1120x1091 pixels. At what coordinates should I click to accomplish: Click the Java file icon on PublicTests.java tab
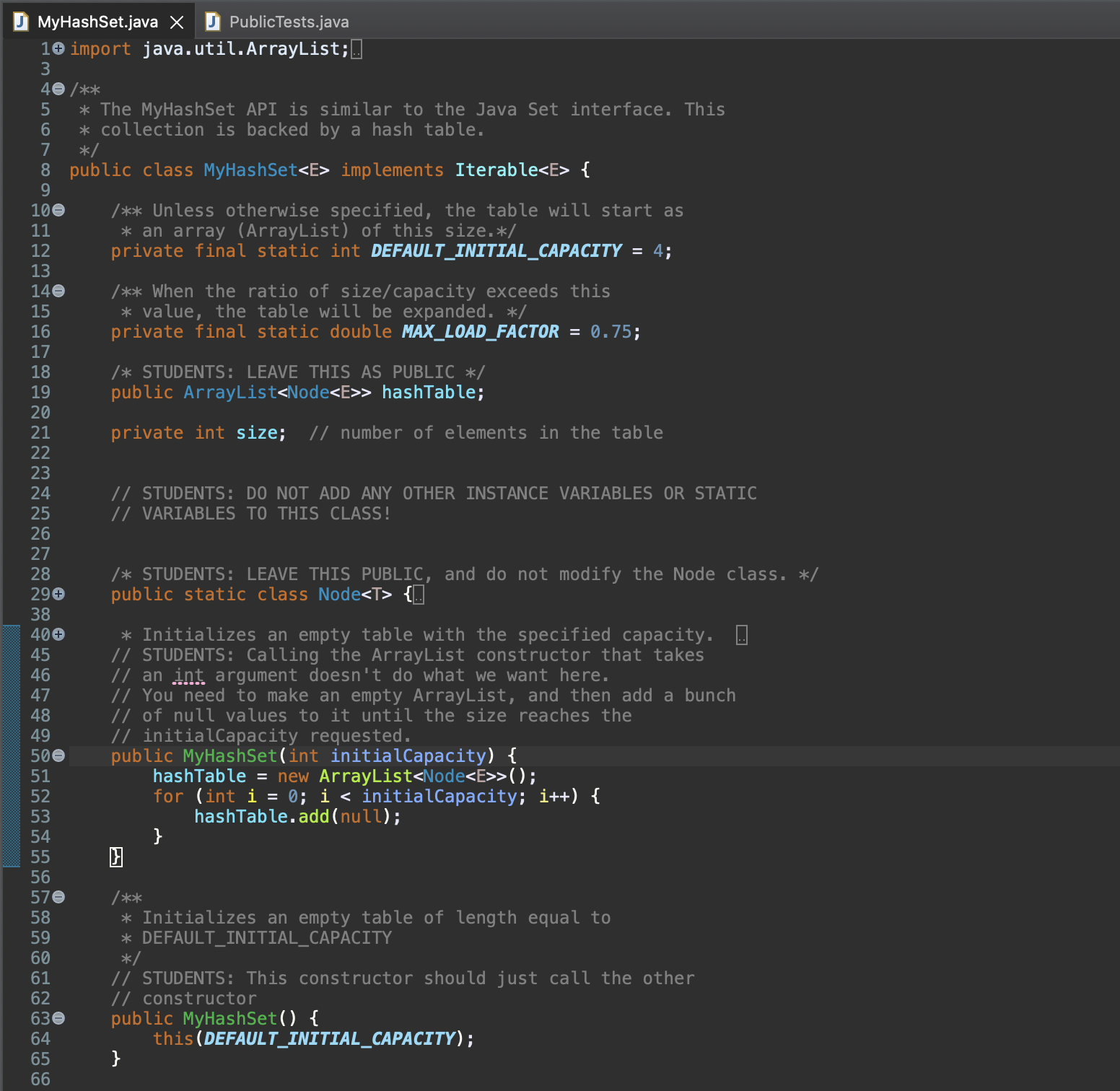click(x=212, y=22)
